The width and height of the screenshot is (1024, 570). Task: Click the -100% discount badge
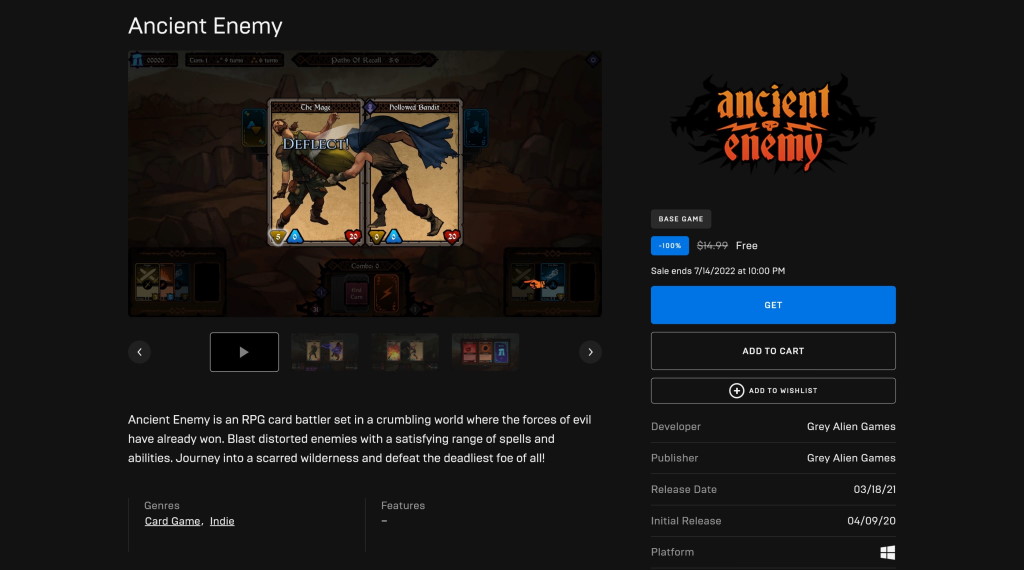pos(669,245)
